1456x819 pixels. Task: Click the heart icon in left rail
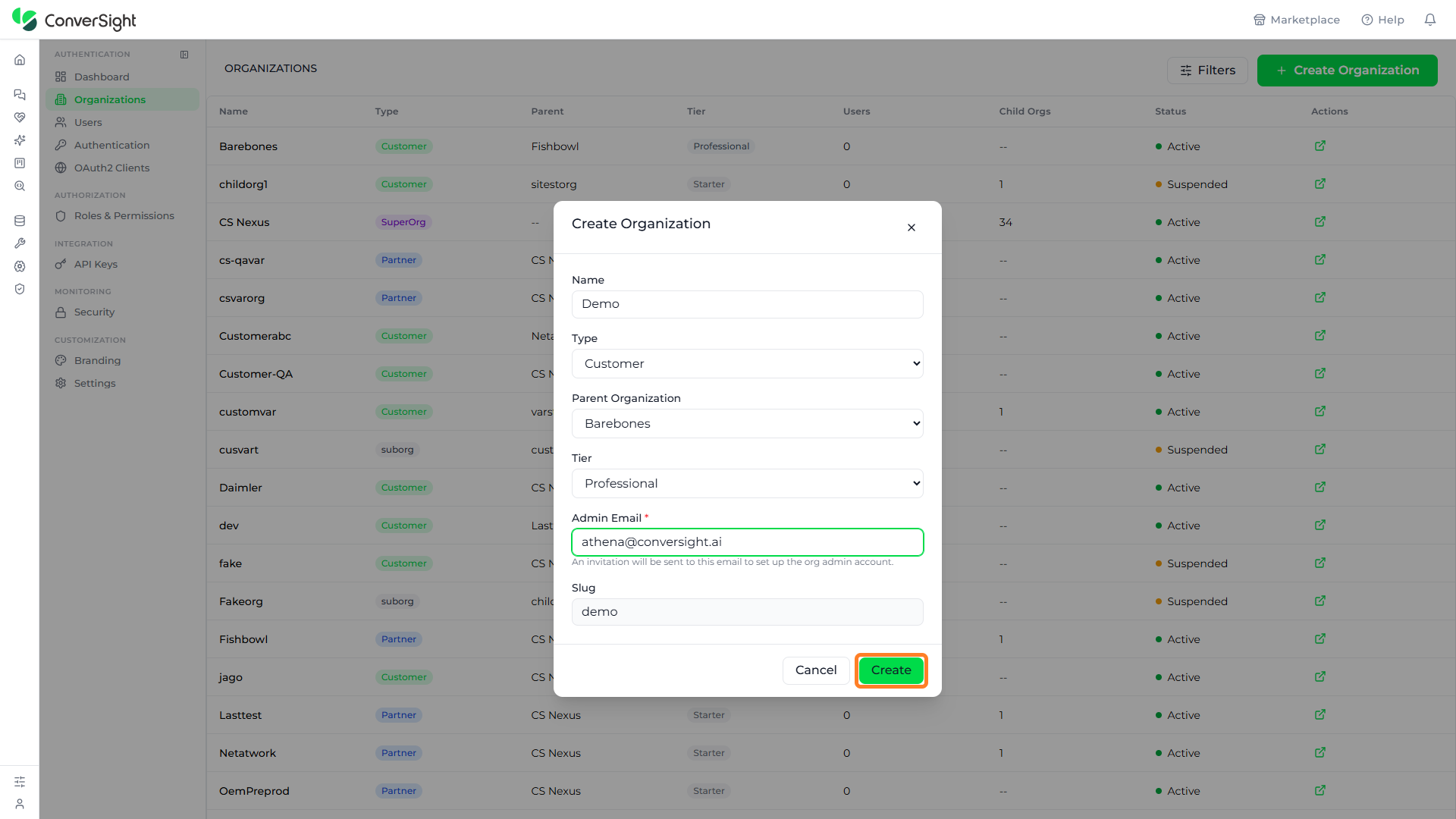(x=20, y=118)
